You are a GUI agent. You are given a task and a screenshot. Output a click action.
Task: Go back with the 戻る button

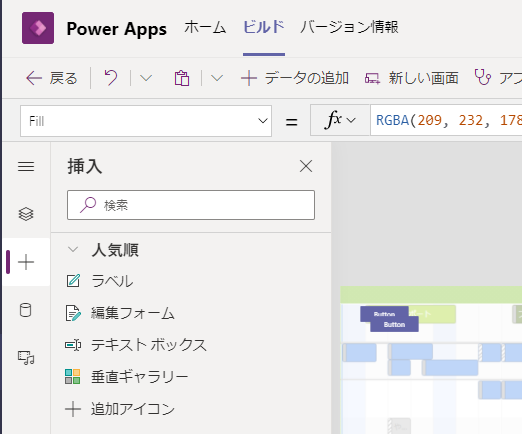click(52, 79)
